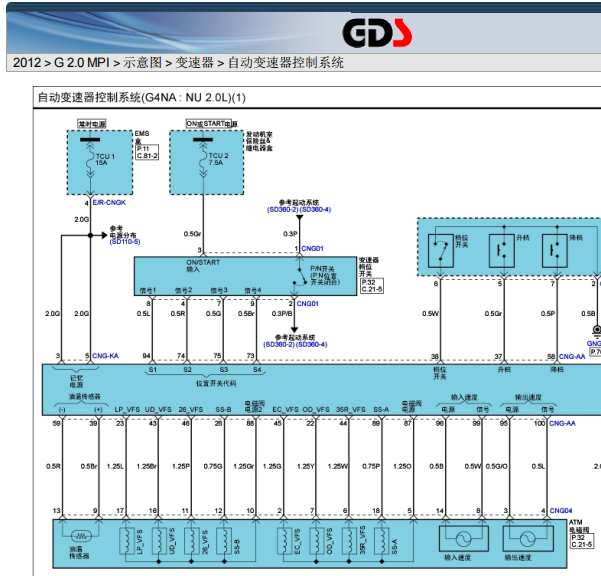Viewport: 601px width, 576px height.
Task: Click the 记忆电源 label
Action: pyautogui.click(x=76, y=381)
